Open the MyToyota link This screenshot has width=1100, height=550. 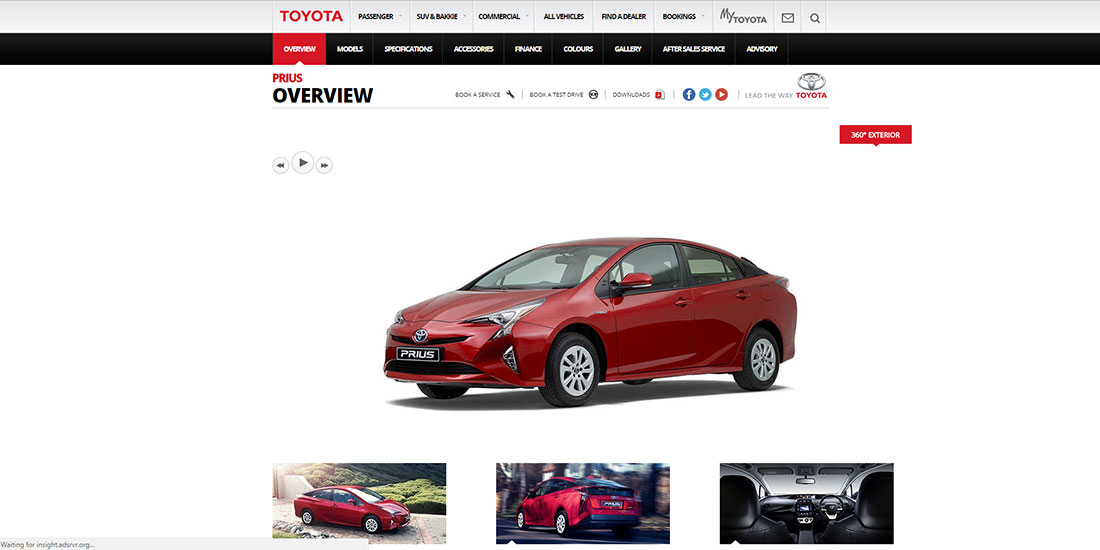pos(743,17)
